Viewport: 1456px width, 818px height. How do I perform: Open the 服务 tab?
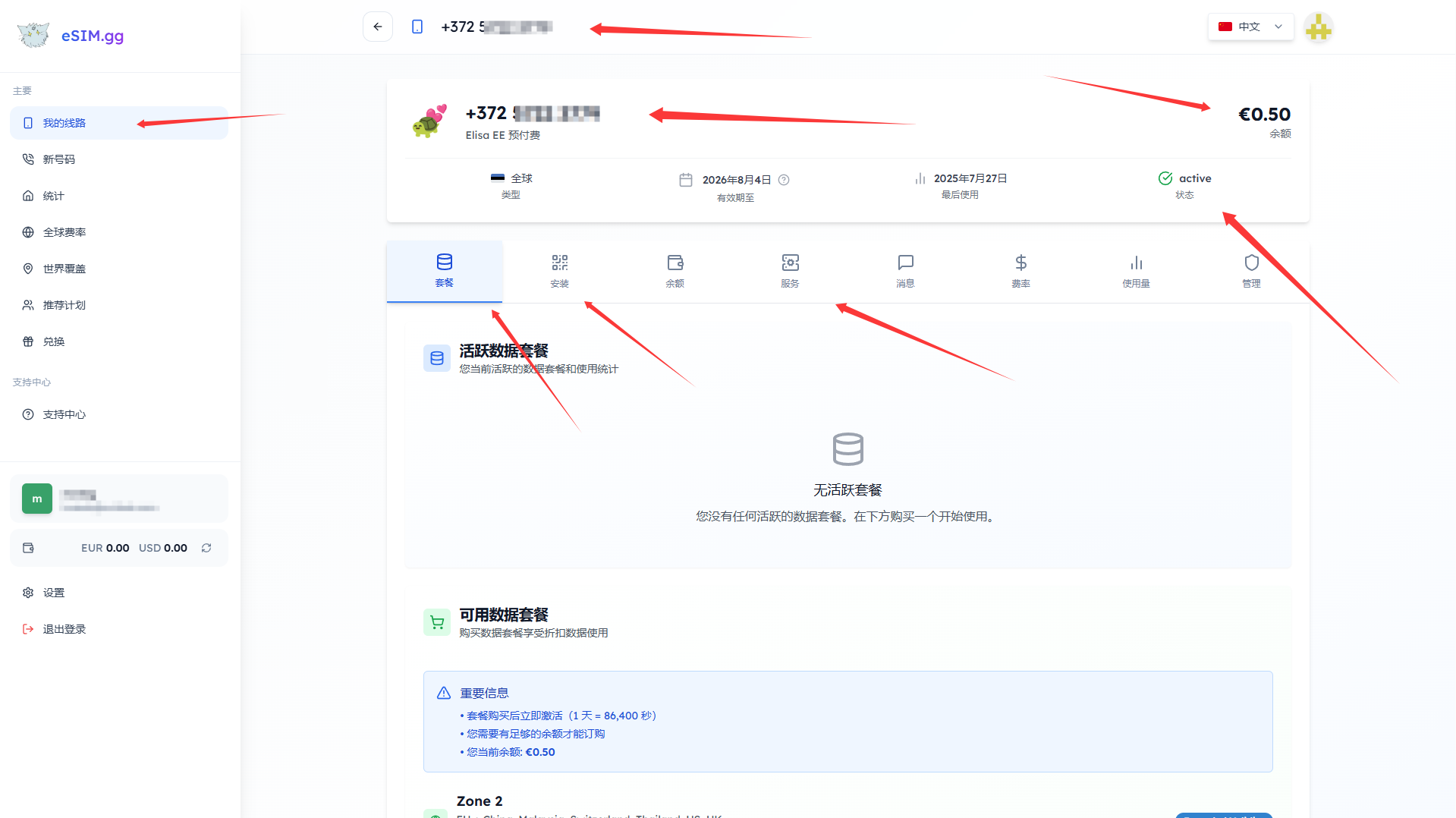(790, 271)
